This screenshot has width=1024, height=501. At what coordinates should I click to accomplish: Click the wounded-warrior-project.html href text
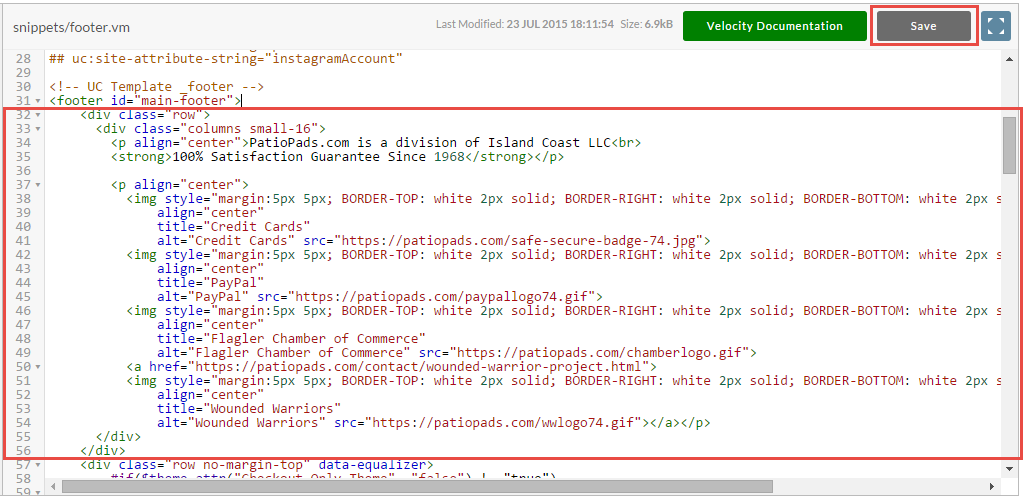pos(423,366)
